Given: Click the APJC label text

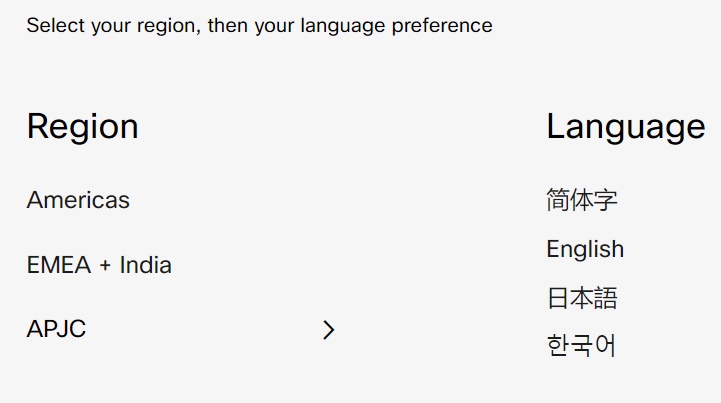Looking at the screenshot, I should (x=56, y=329).
